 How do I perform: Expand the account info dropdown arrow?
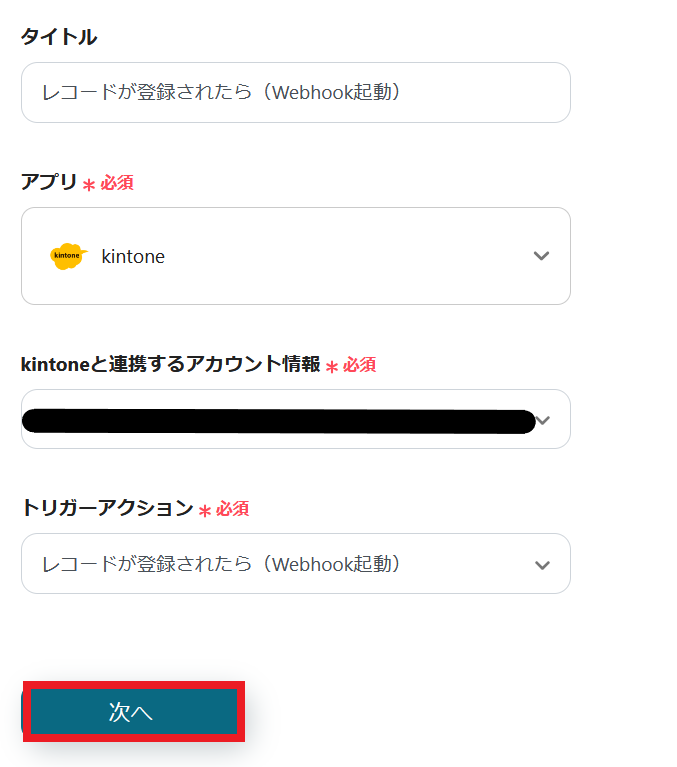pyautogui.click(x=543, y=420)
